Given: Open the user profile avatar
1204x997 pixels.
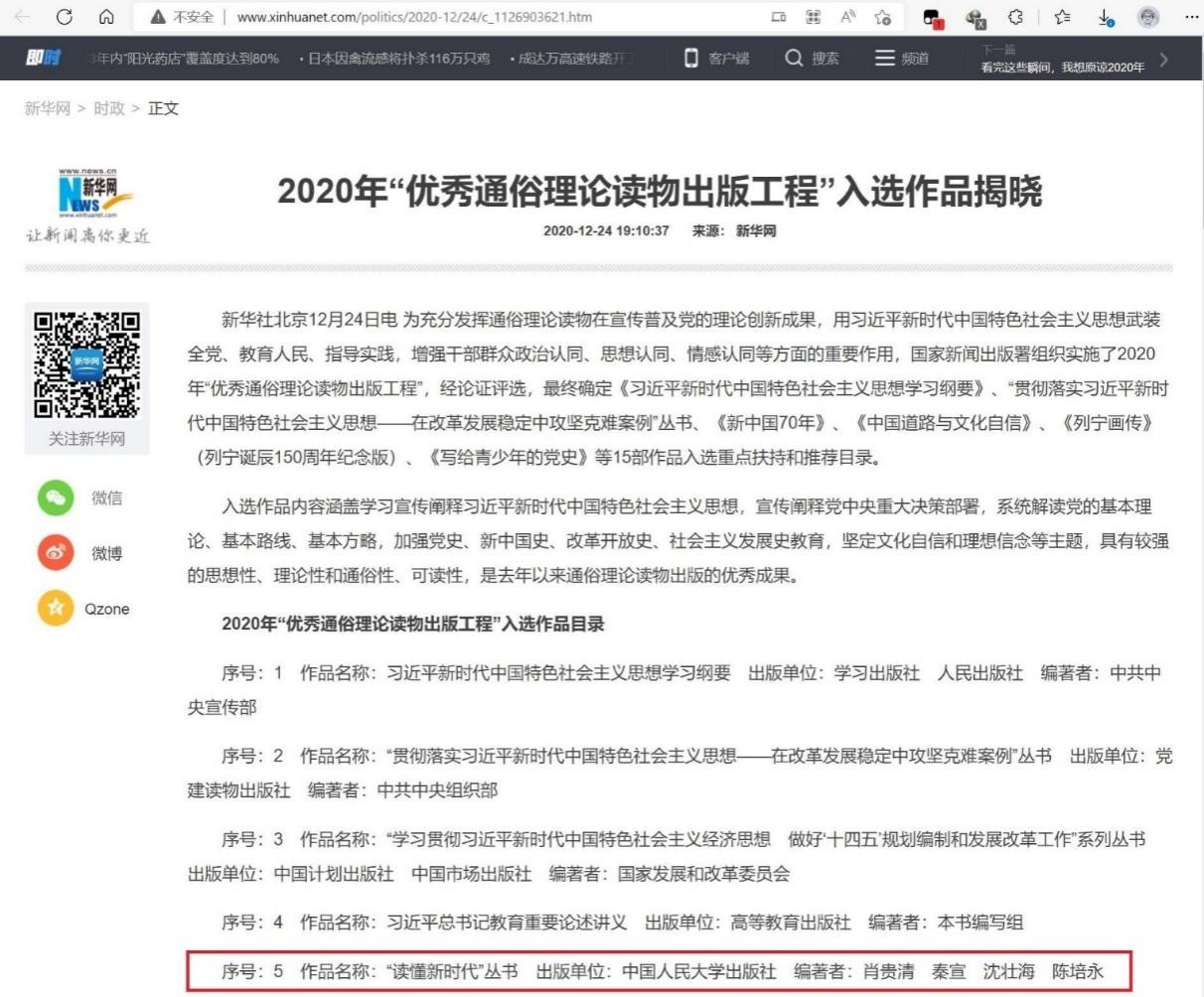Looking at the screenshot, I should (x=1148, y=17).
